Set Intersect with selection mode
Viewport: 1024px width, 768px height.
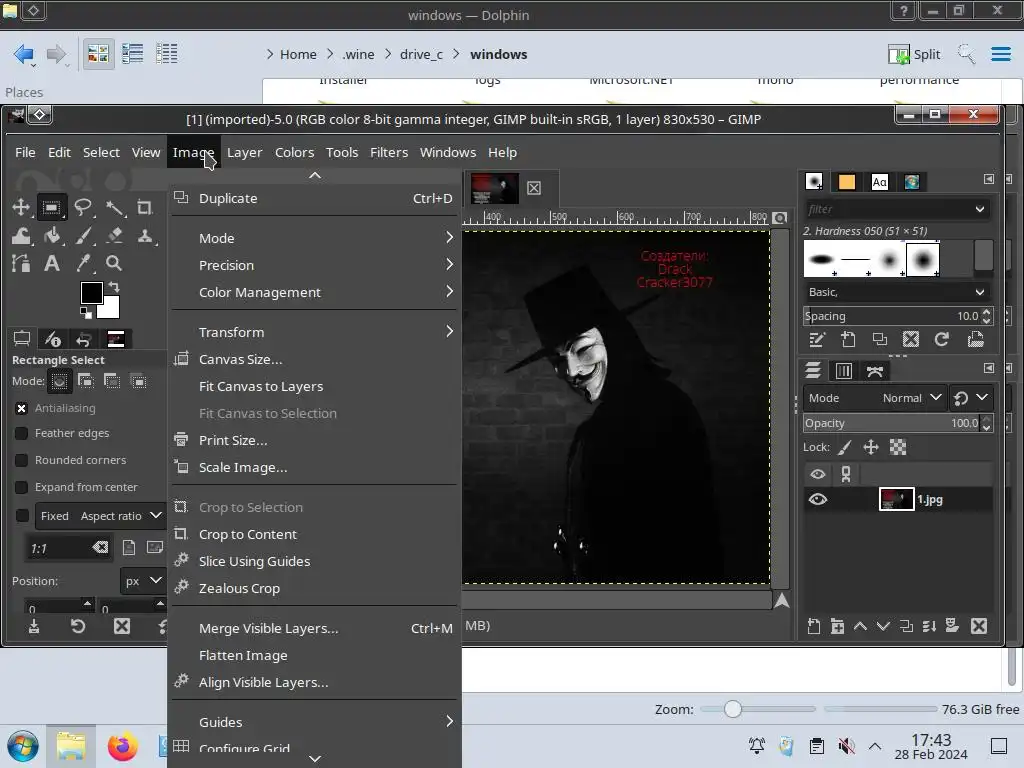click(138, 381)
